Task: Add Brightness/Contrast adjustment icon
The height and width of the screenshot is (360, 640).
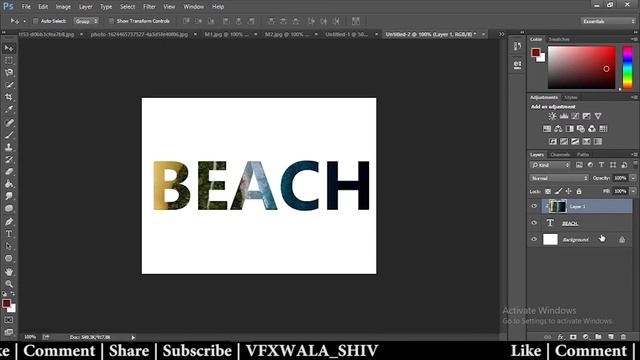Action: (x=552, y=116)
